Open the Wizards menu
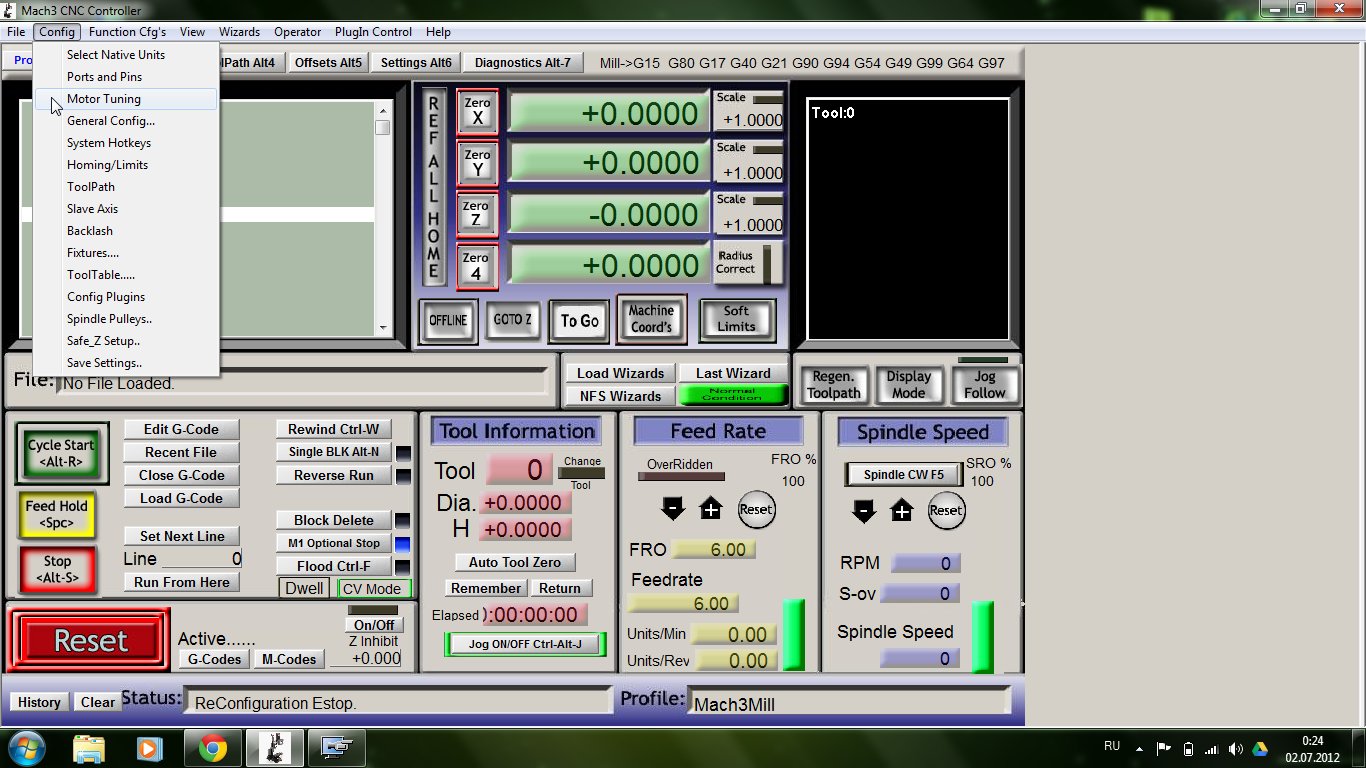Image resolution: width=1366 pixels, height=768 pixels. [239, 32]
